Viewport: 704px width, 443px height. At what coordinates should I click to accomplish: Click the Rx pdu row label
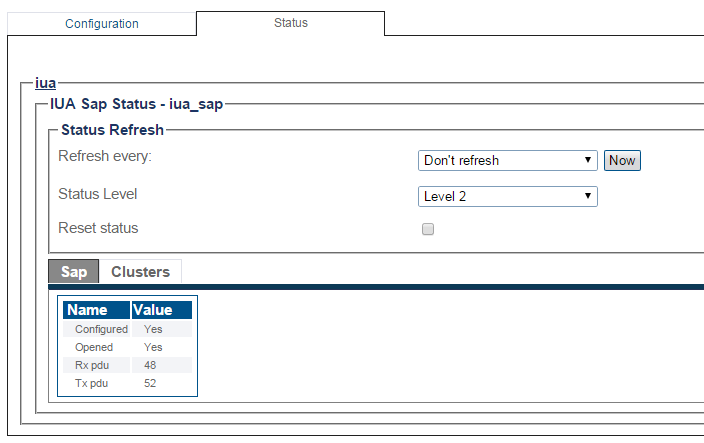tap(92, 365)
